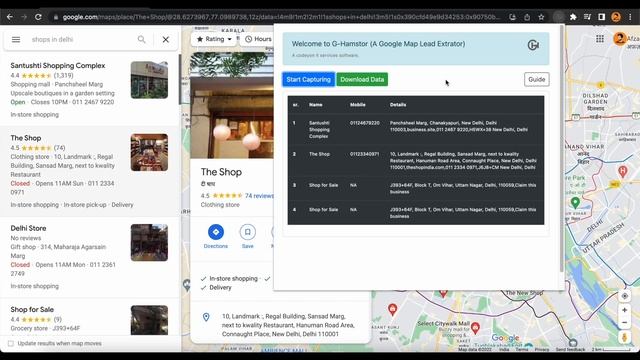Open the Hours filter
This screenshot has height=360, width=640.
pyautogui.click(x=258, y=39)
